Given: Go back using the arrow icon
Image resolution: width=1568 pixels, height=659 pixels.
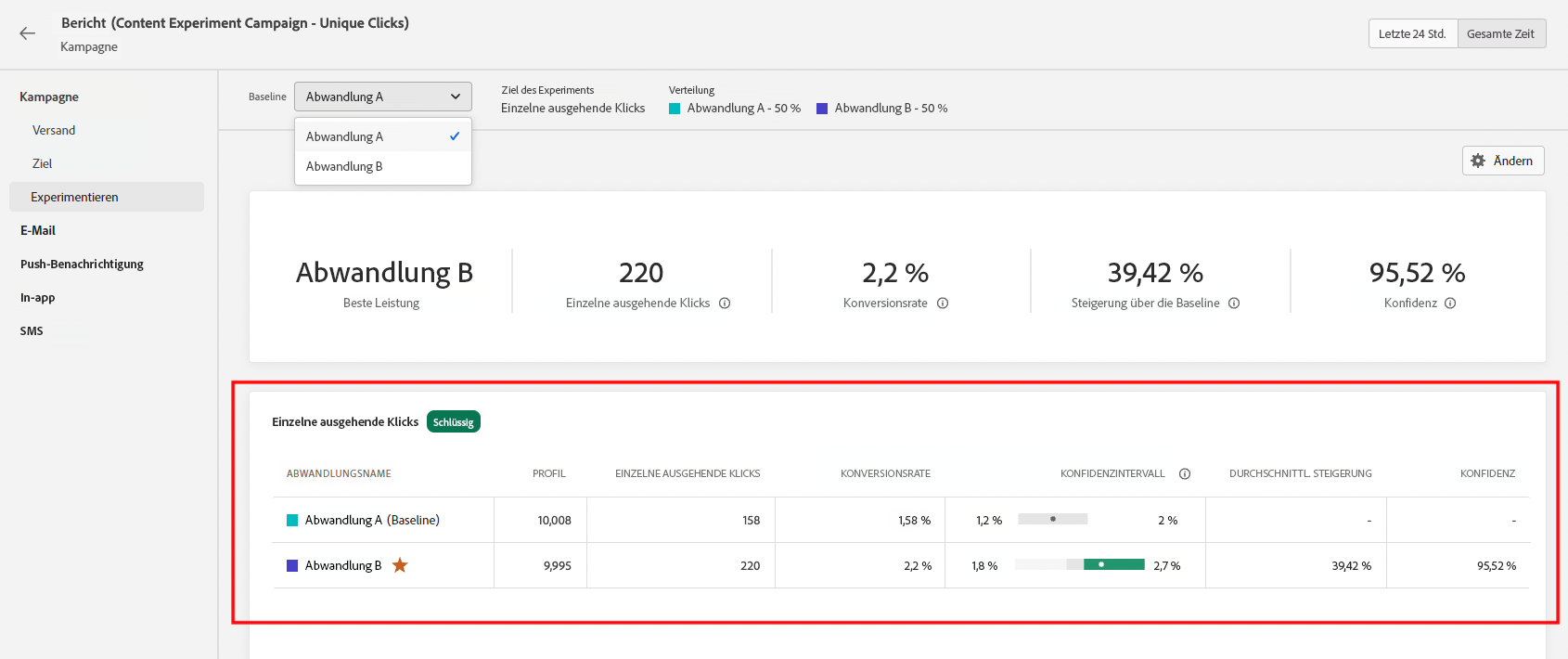Looking at the screenshot, I should 27,33.
